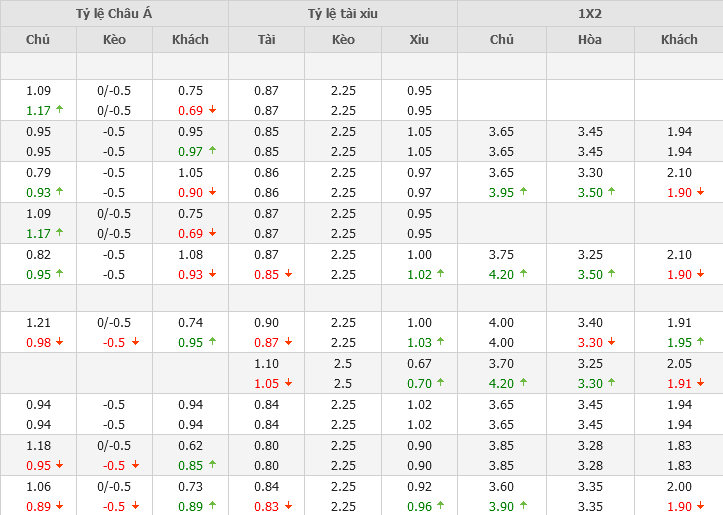Click the red down arrow next to 0.98

pyautogui.click(x=59, y=342)
